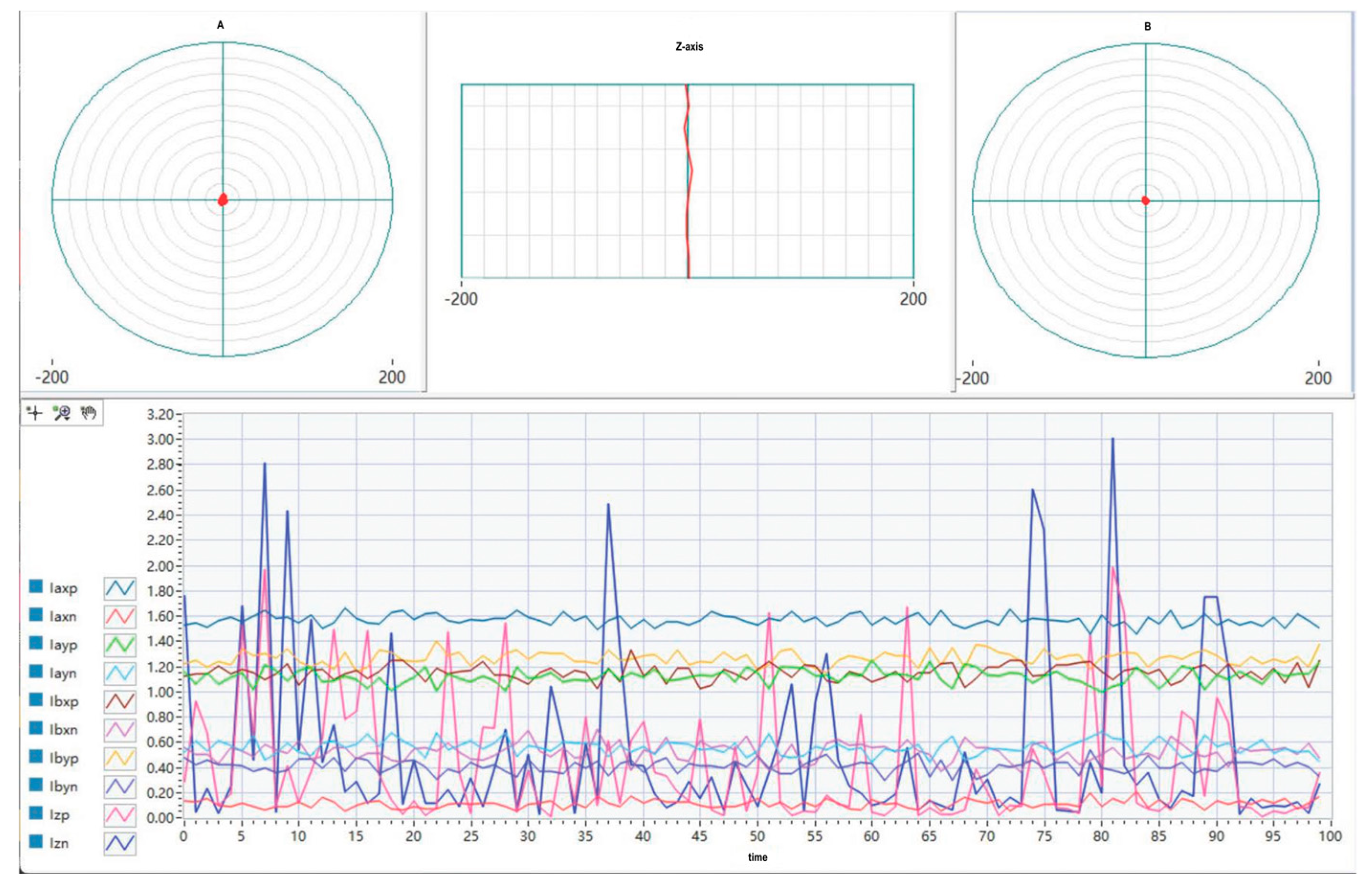Click the red dot in polar plot A

click(223, 200)
